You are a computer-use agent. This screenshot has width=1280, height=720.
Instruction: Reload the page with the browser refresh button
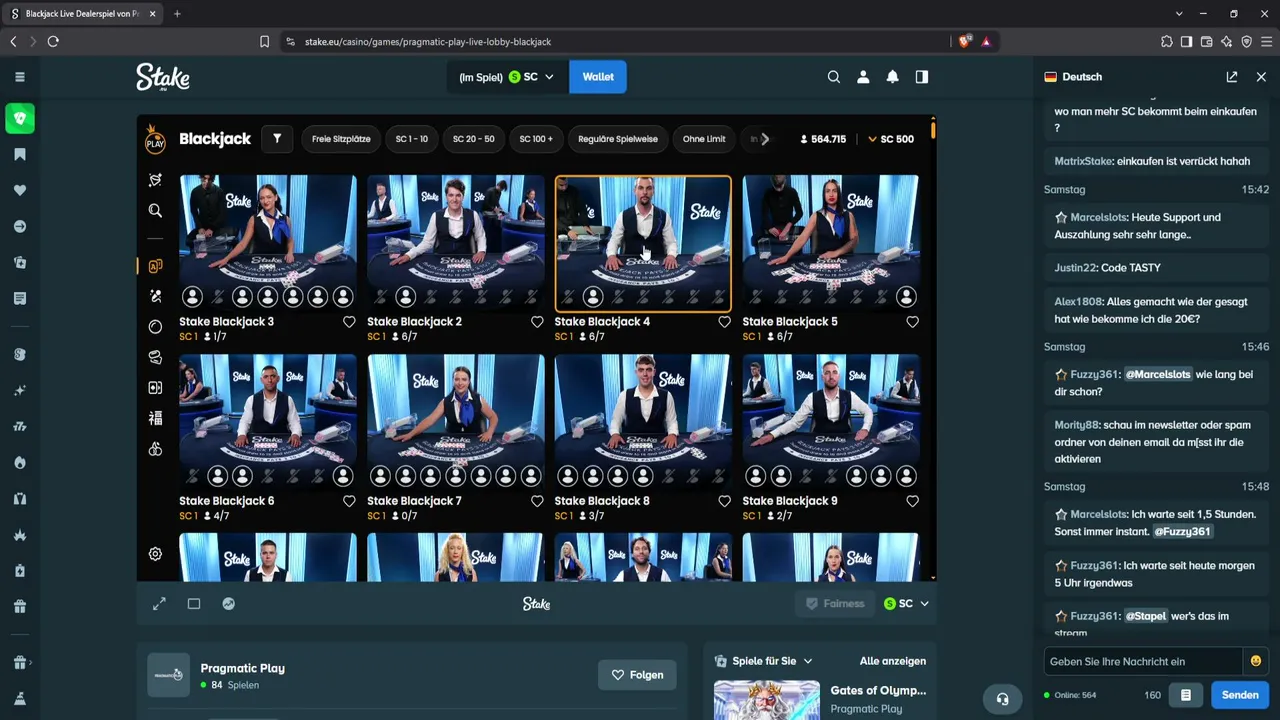tap(53, 42)
